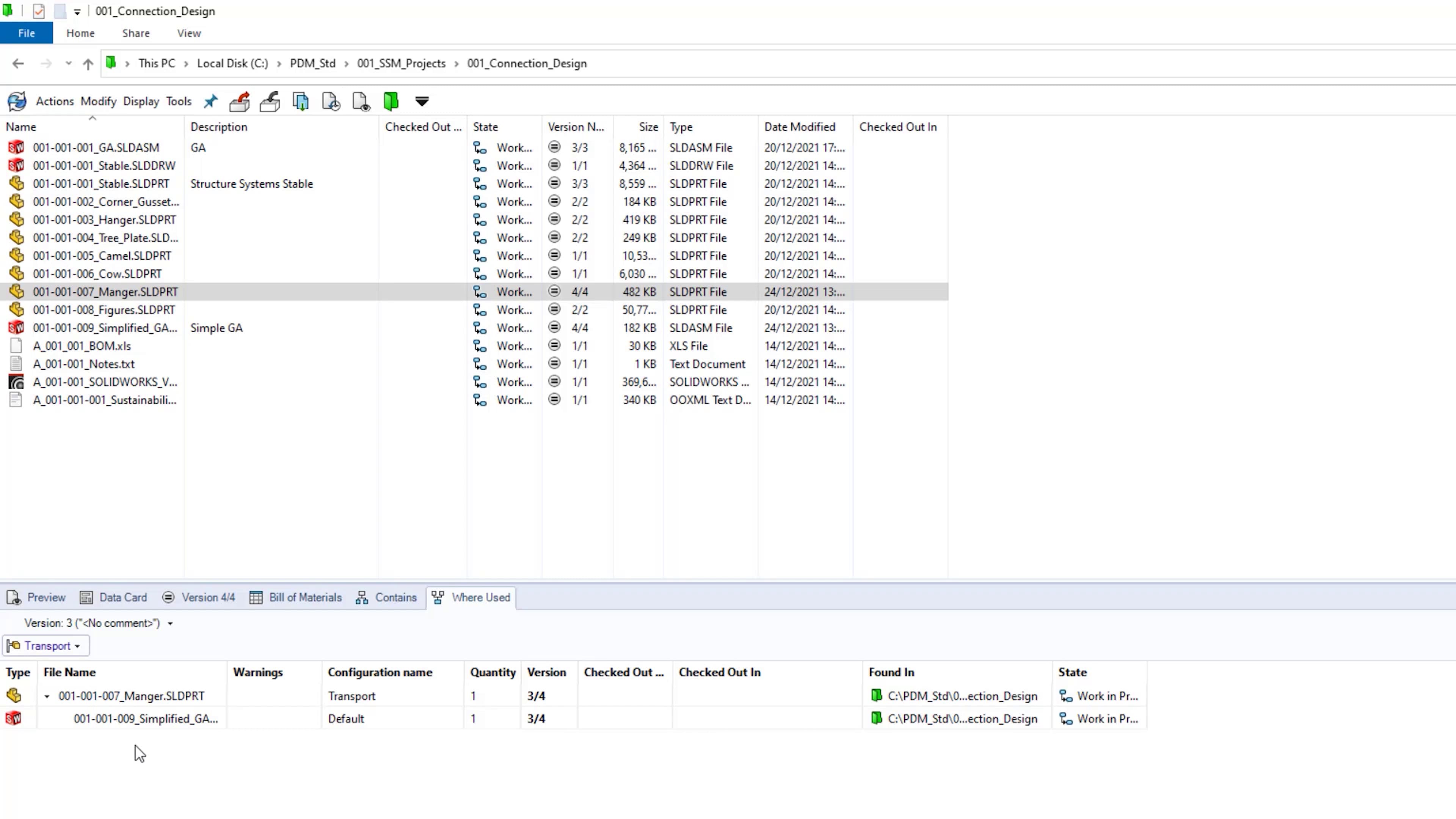Expand the 001-001-007_Manger.SLDPRT row in Where Used

[x=46, y=696]
